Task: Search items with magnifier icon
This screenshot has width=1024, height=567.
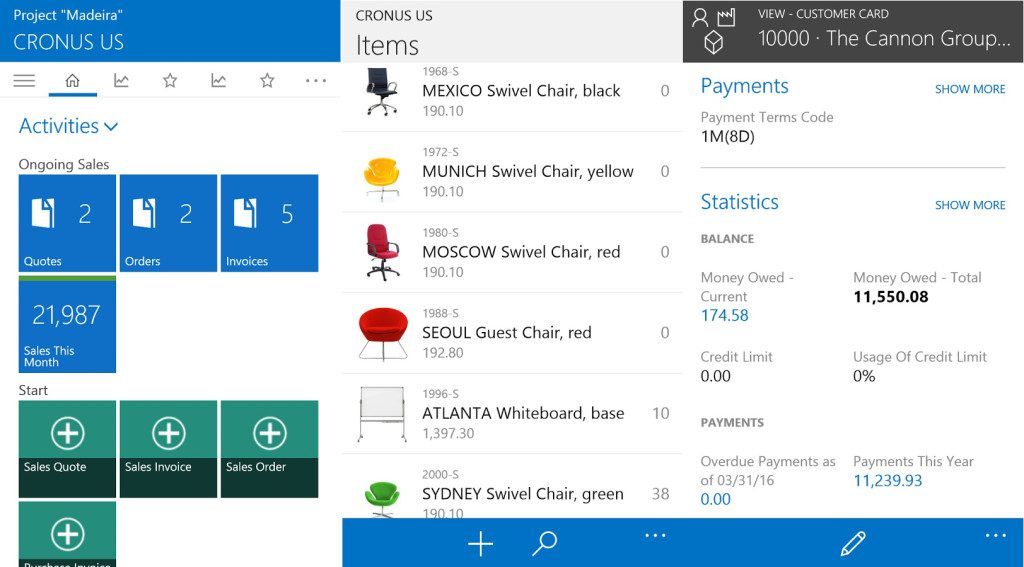Action: pos(544,543)
